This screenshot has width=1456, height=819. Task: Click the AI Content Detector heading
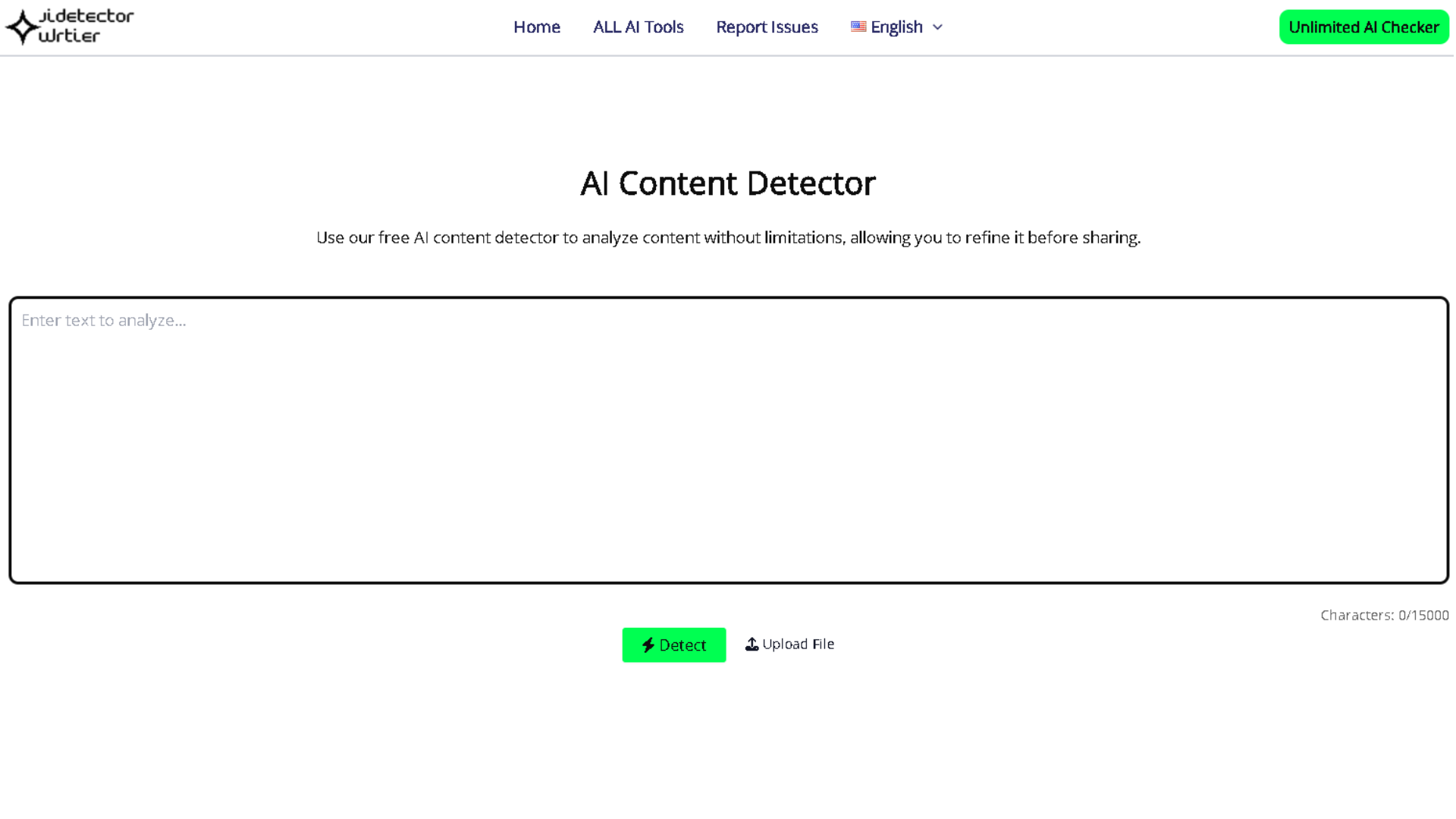[x=727, y=184]
